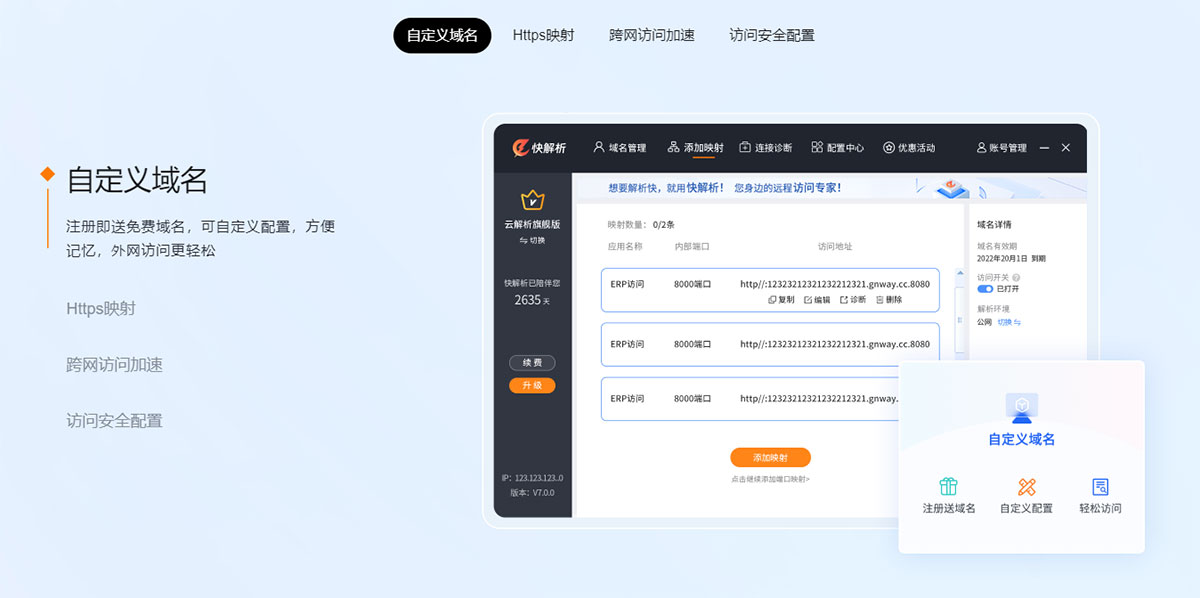This screenshot has height=598, width=1200.
Task: Select 访问安全配置 in the left feature list
Action: pyautogui.click(x=114, y=421)
